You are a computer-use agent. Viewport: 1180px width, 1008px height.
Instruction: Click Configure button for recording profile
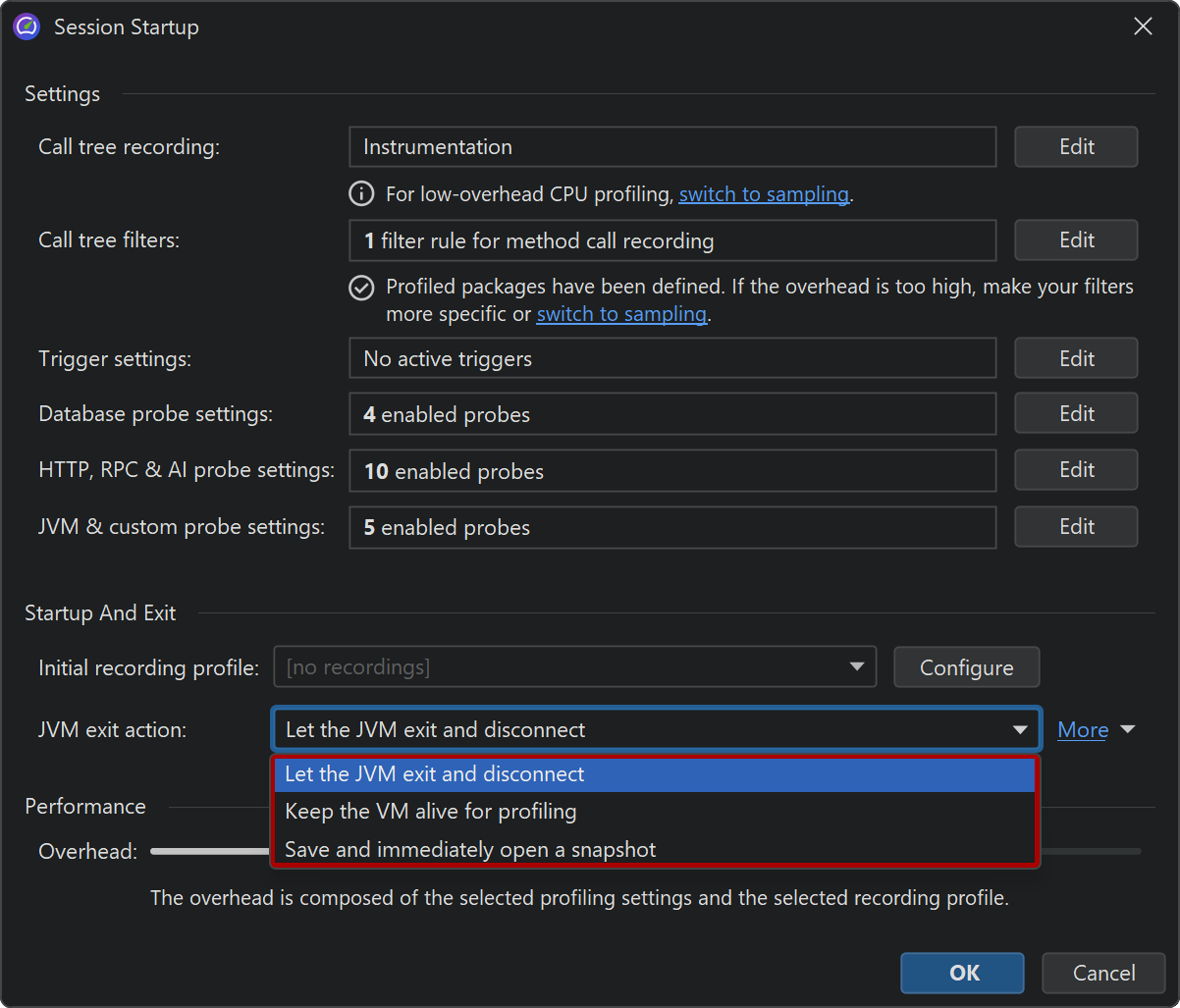coord(966,667)
